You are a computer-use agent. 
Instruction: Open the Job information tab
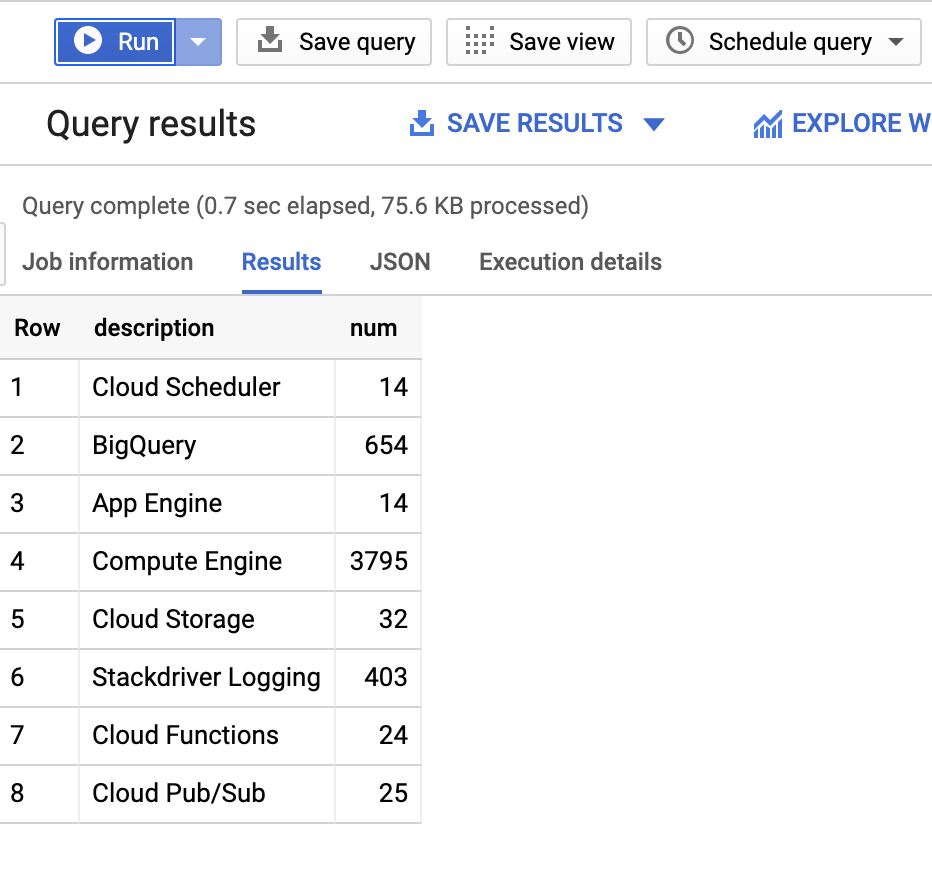pyautogui.click(x=108, y=262)
